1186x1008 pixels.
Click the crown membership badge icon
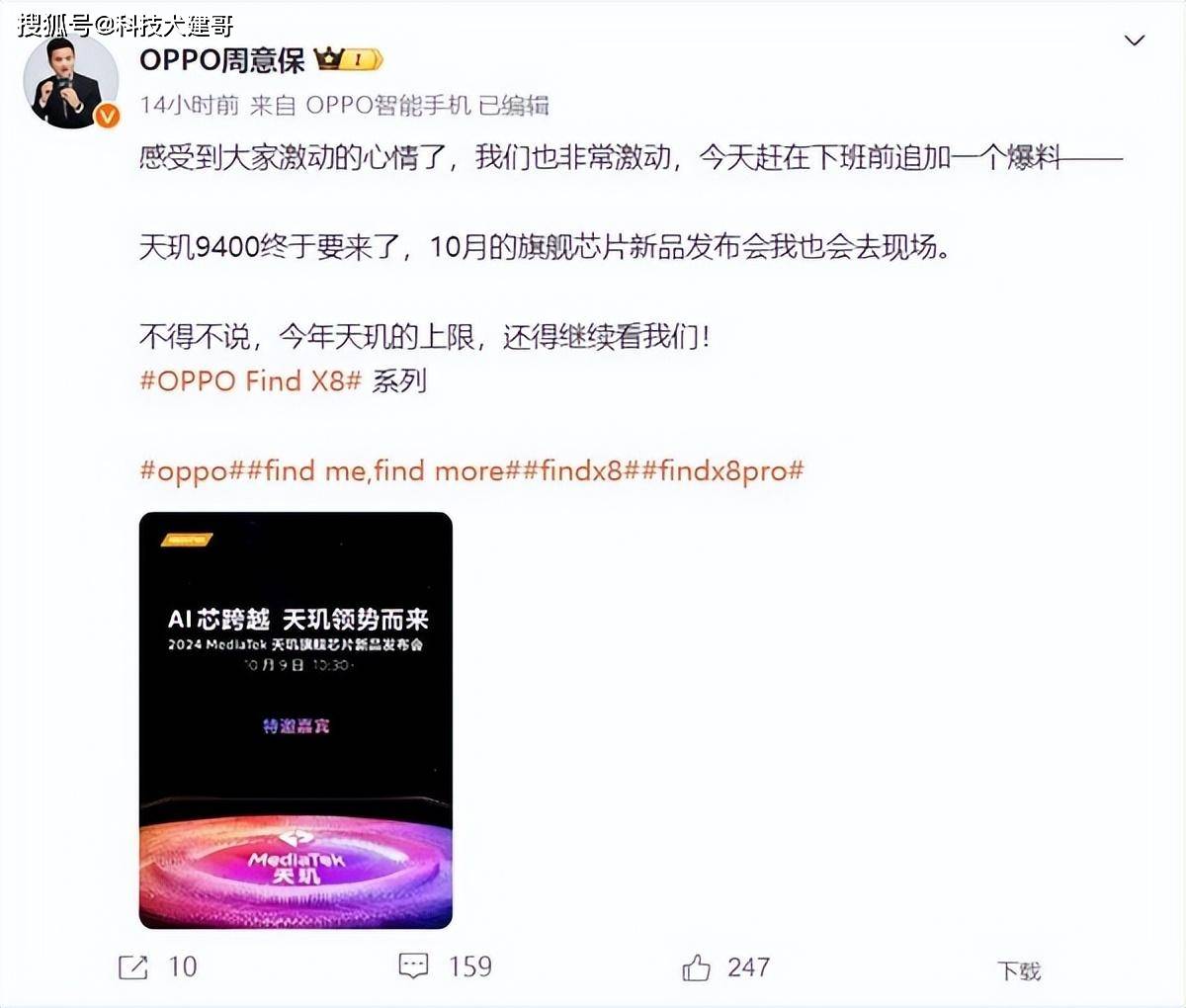click(349, 60)
